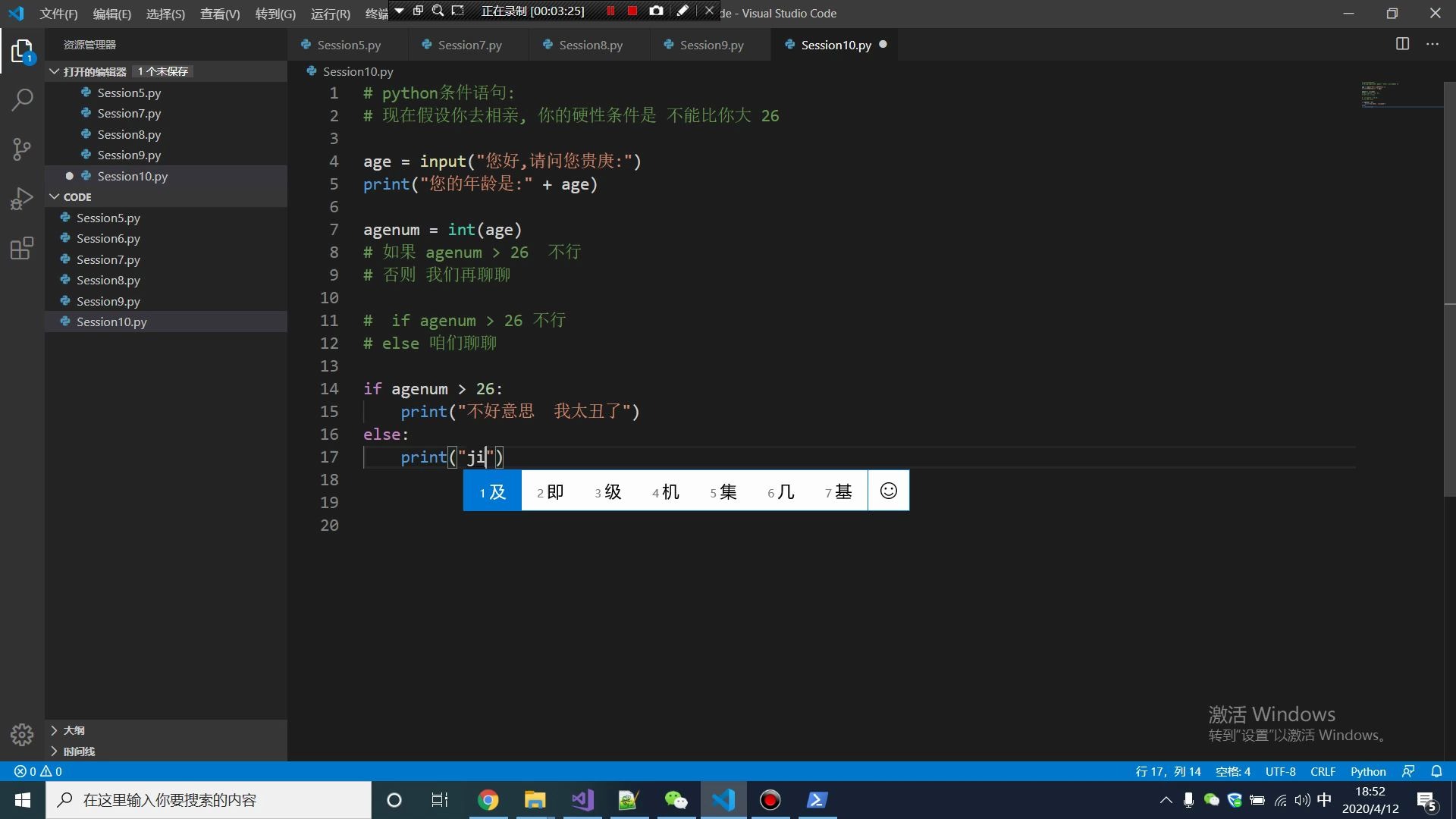
Task: Take a screenshot with the recorder camera icon
Action: pyautogui.click(x=657, y=11)
